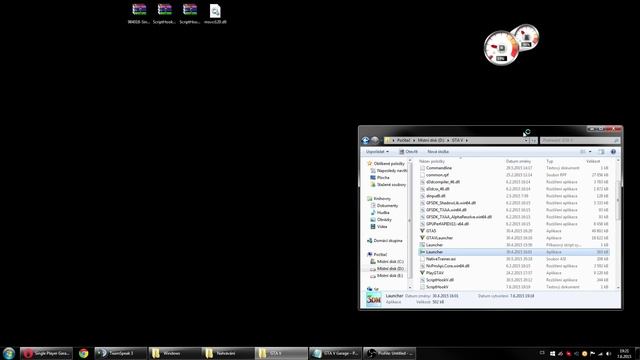Select Videa library
640x360 pixels.
[x=379, y=227]
